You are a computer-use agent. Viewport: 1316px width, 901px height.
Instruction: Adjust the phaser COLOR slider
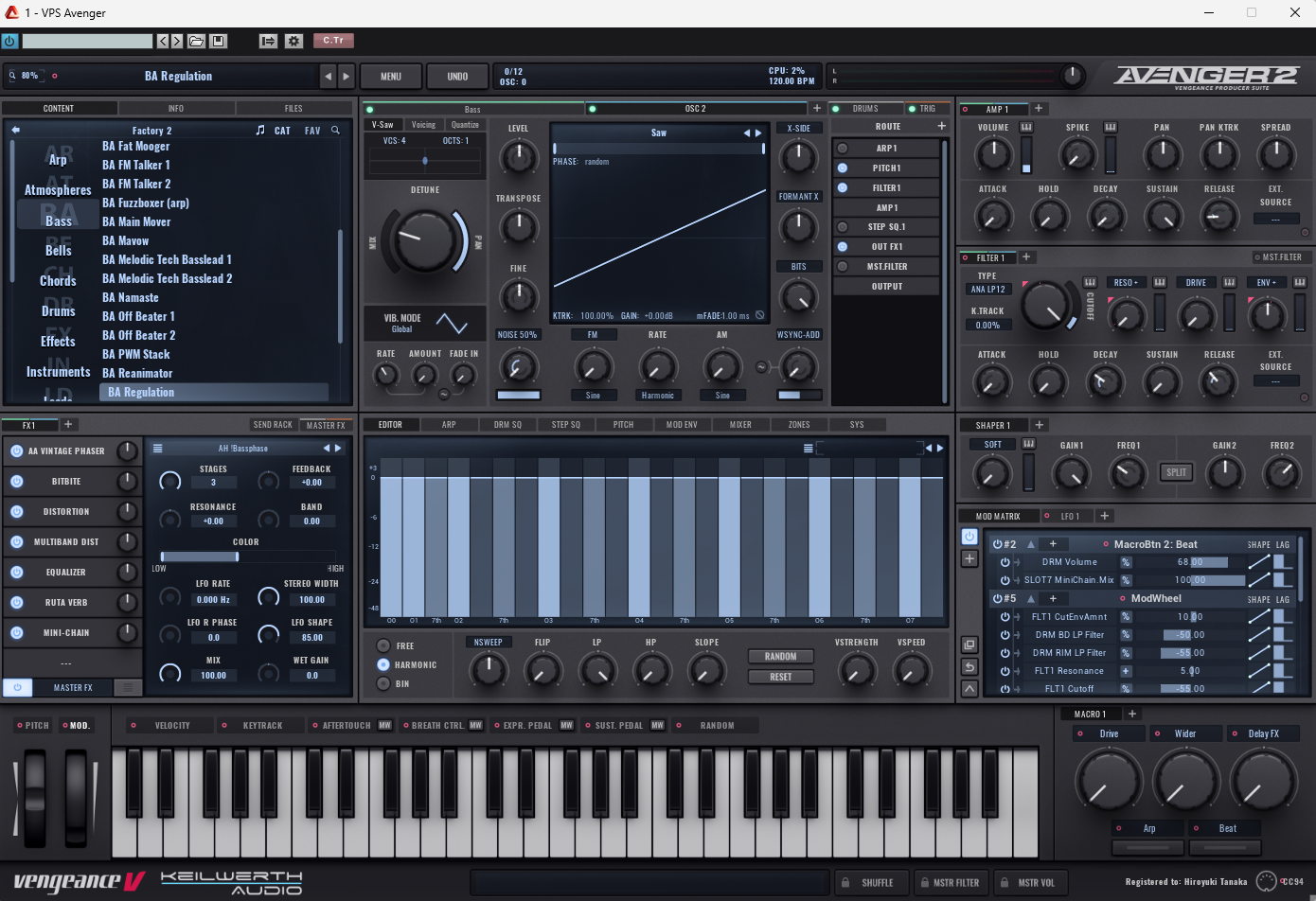[x=246, y=556]
